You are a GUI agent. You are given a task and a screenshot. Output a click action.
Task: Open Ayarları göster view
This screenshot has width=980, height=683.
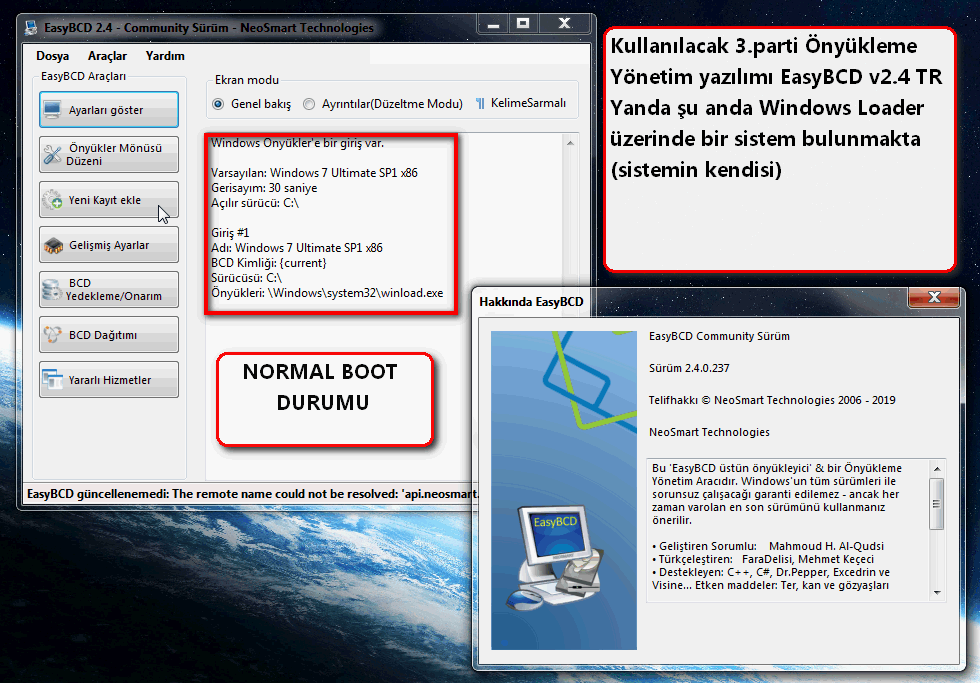tap(109, 110)
